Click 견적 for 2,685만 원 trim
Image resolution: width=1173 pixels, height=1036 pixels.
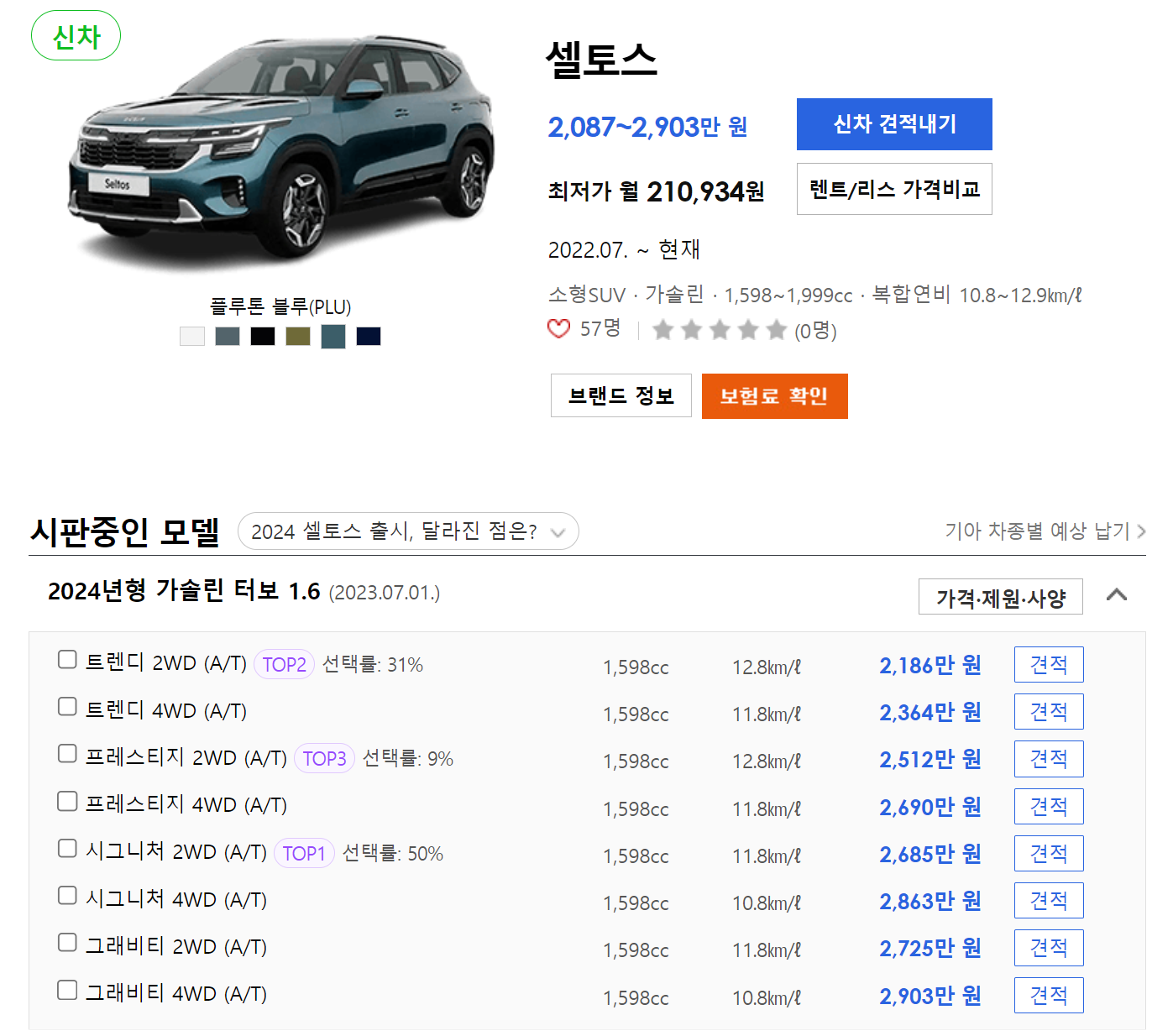[x=1049, y=854]
